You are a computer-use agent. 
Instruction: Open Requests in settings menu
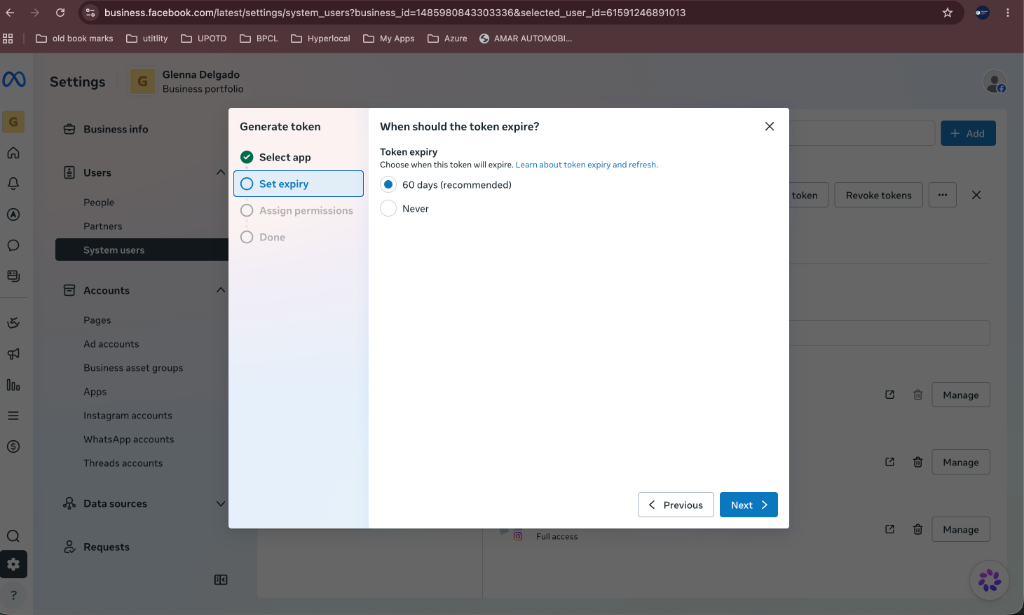pos(97,547)
